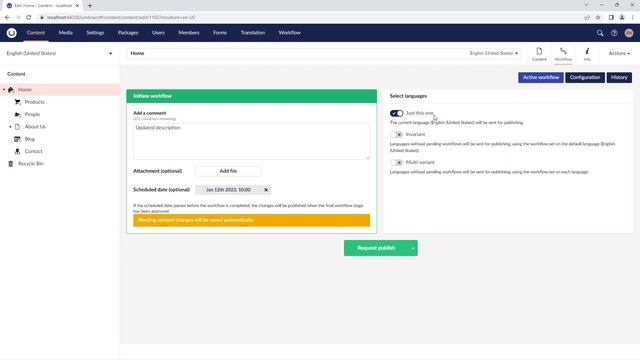The width and height of the screenshot is (640, 360).
Task: Reload the page with the browser refresh icon
Action: tap(29, 18)
